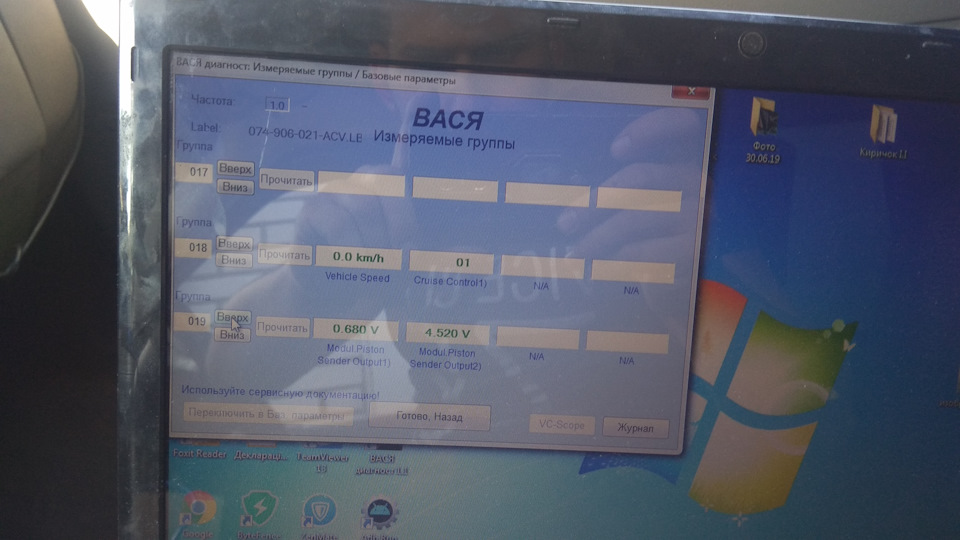Click the Используйте сервисную документацию! notice

pyautogui.click(x=280, y=392)
